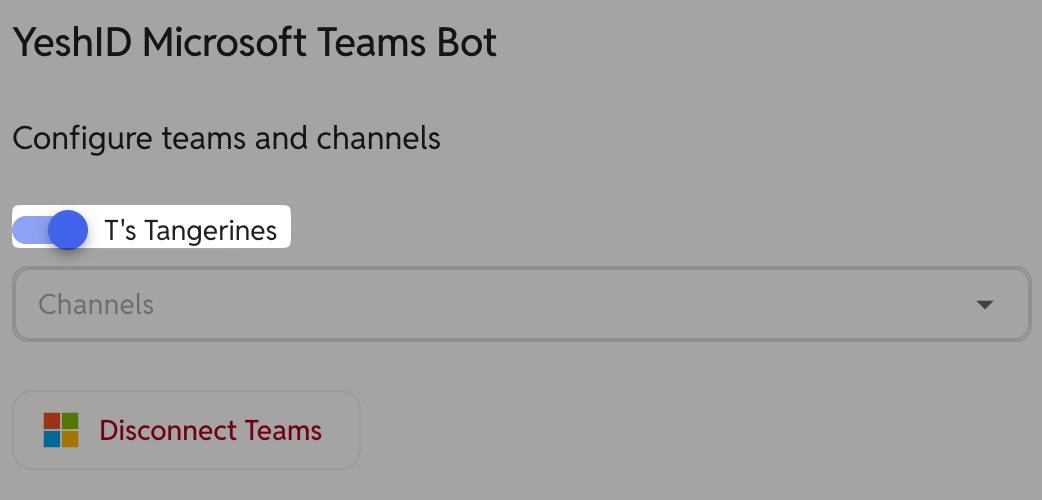Click the Configure teams and channels subtitle
This screenshot has width=1042, height=500.
pyautogui.click(x=227, y=139)
